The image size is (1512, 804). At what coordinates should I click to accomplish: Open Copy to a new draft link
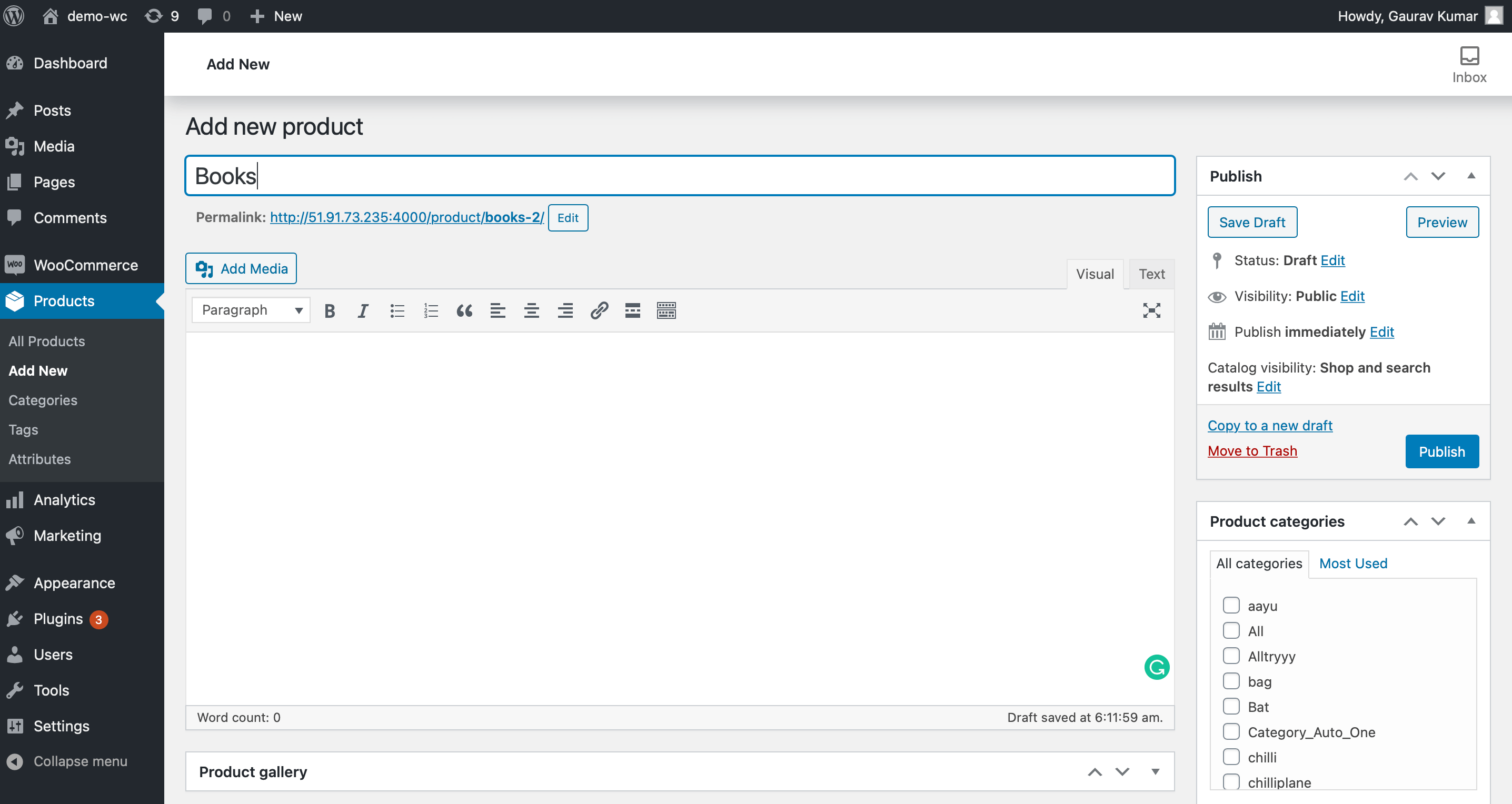pyautogui.click(x=1270, y=425)
